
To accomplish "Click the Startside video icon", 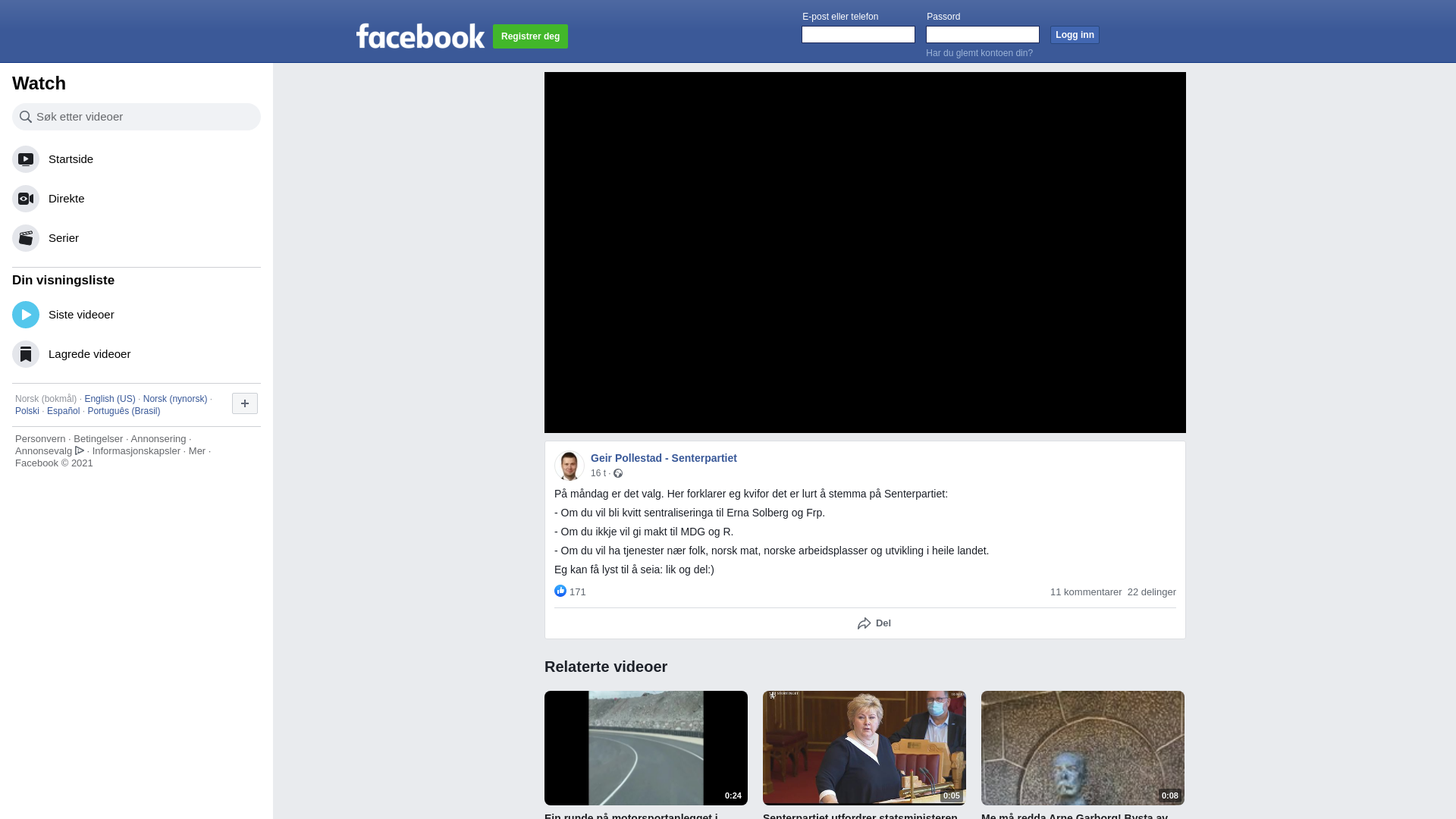I will coord(26,159).
